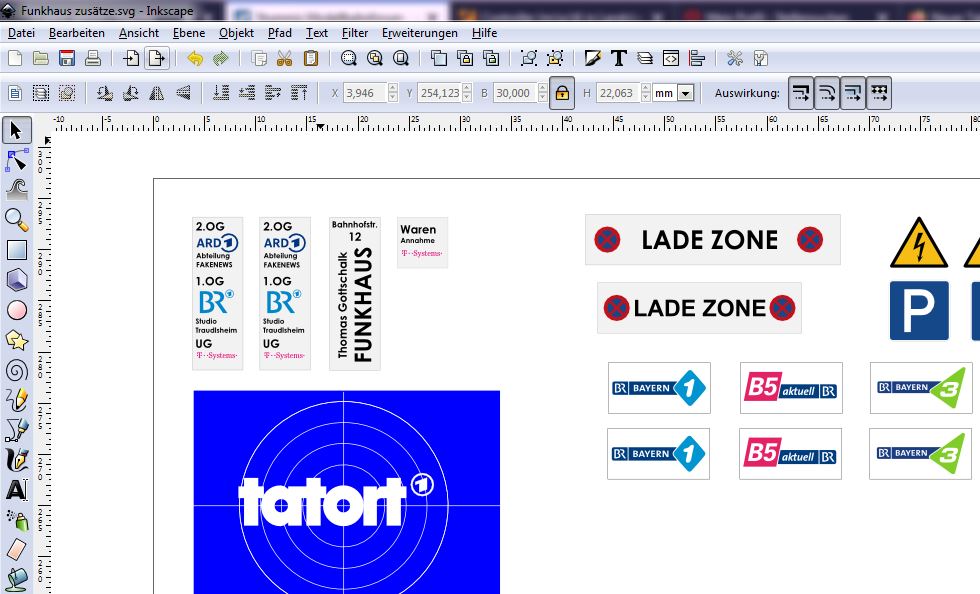The height and width of the screenshot is (594, 980).
Task: Raise selection to top
Action: [x=299, y=93]
